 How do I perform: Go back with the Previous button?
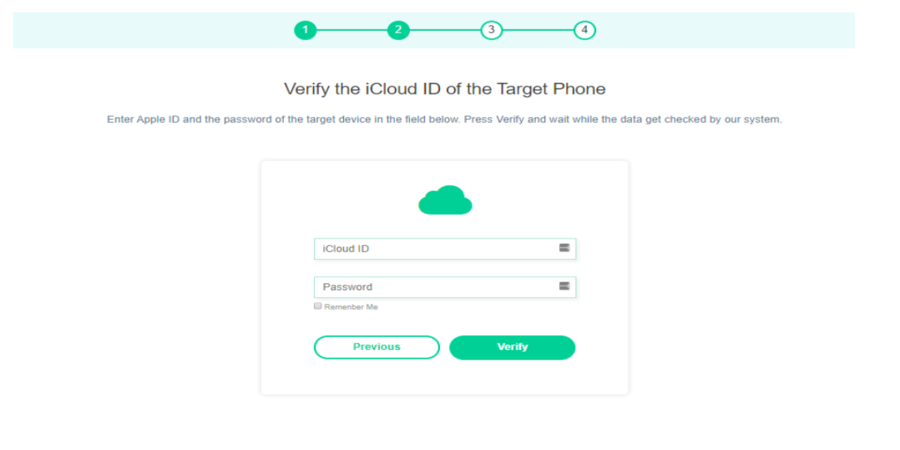377,347
